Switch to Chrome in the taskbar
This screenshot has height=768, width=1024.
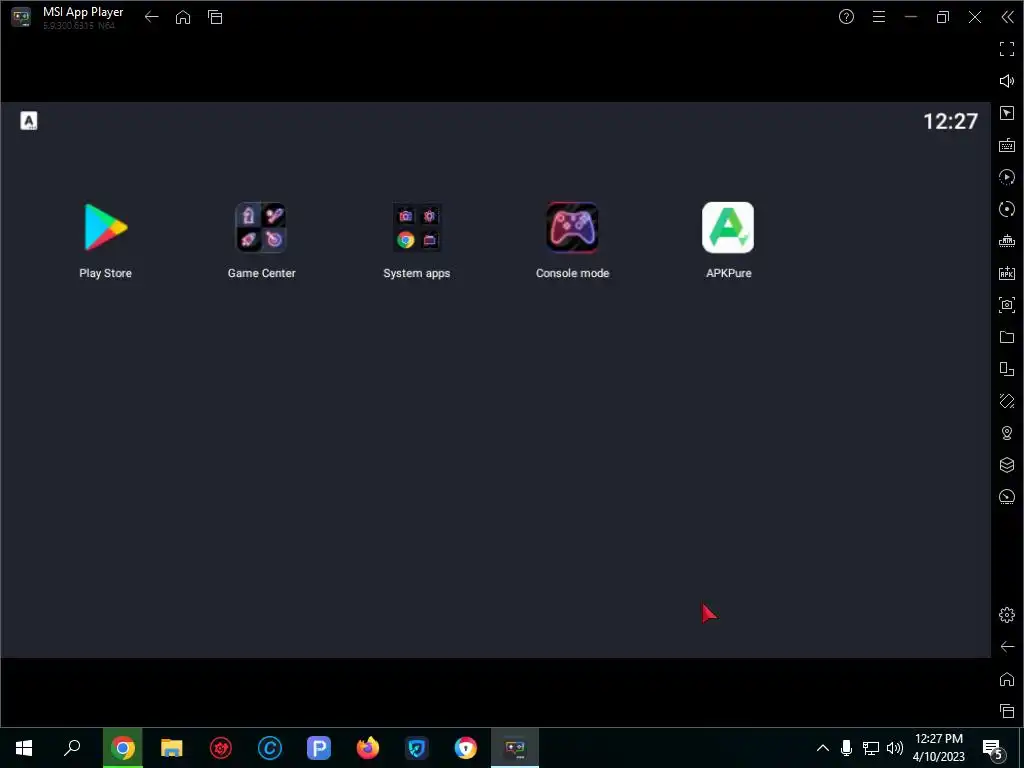click(x=122, y=748)
